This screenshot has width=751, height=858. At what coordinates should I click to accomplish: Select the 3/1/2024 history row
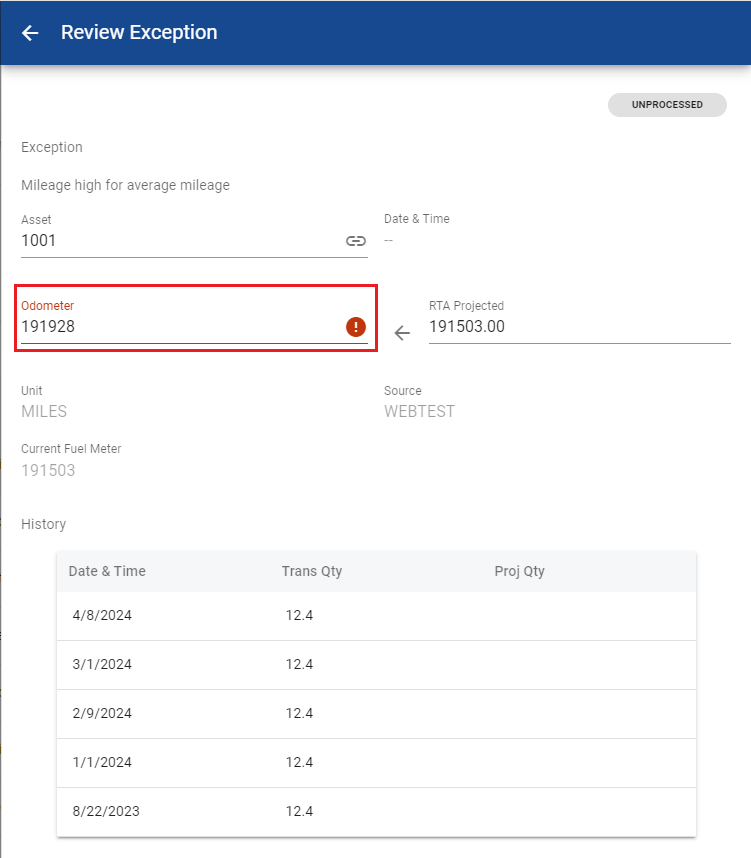click(x=376, y=665)
